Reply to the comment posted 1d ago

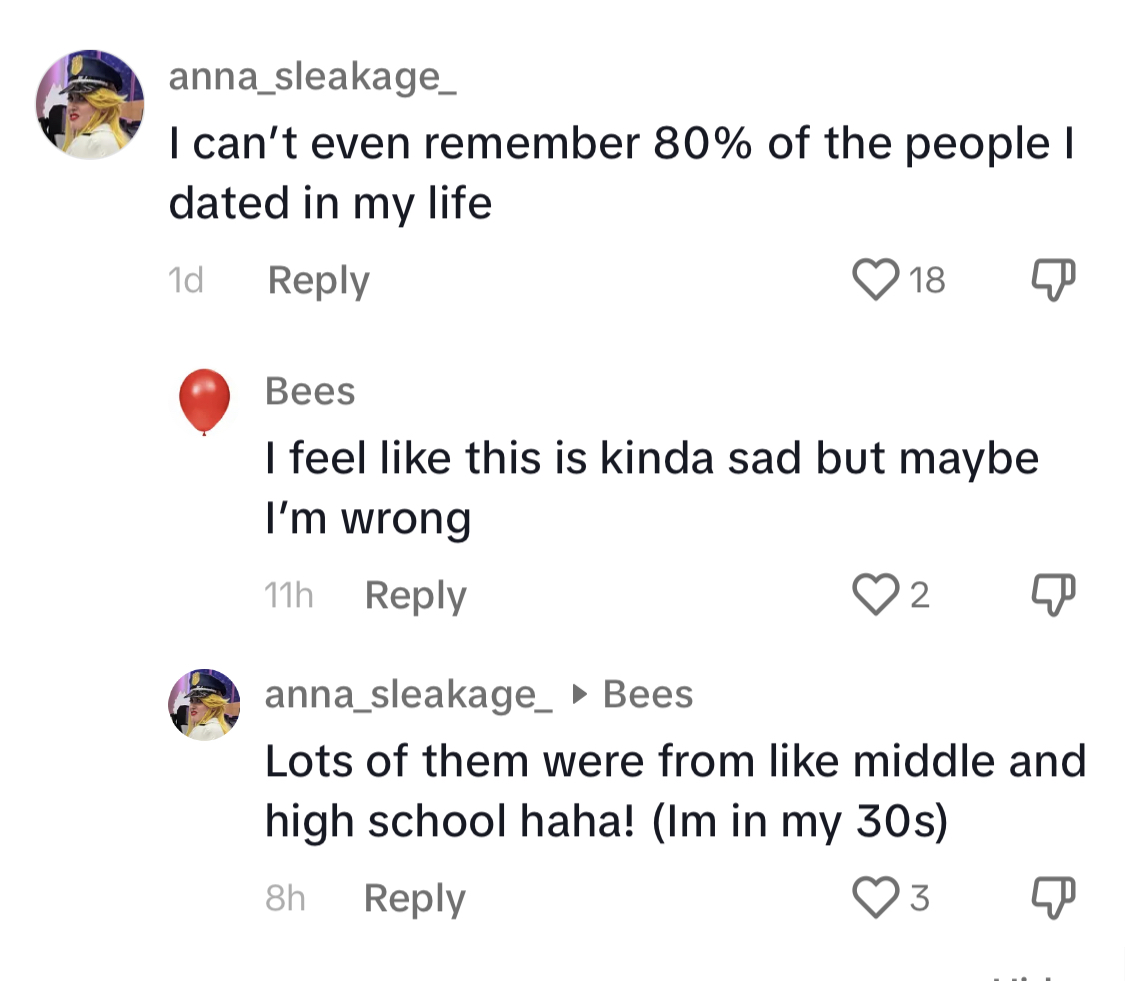[x=319, y=281]
